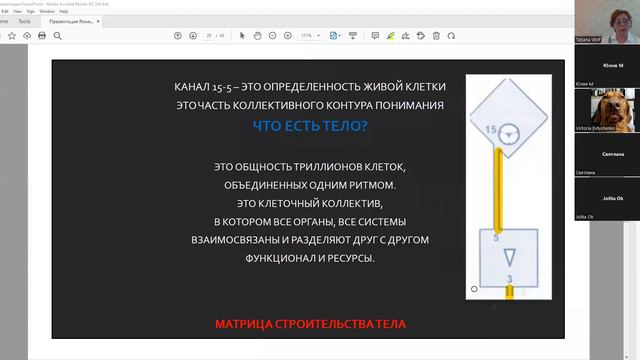
Task: Click the star bookmark icon in Acrobat toolbar
Action: (x=12, y=36)
